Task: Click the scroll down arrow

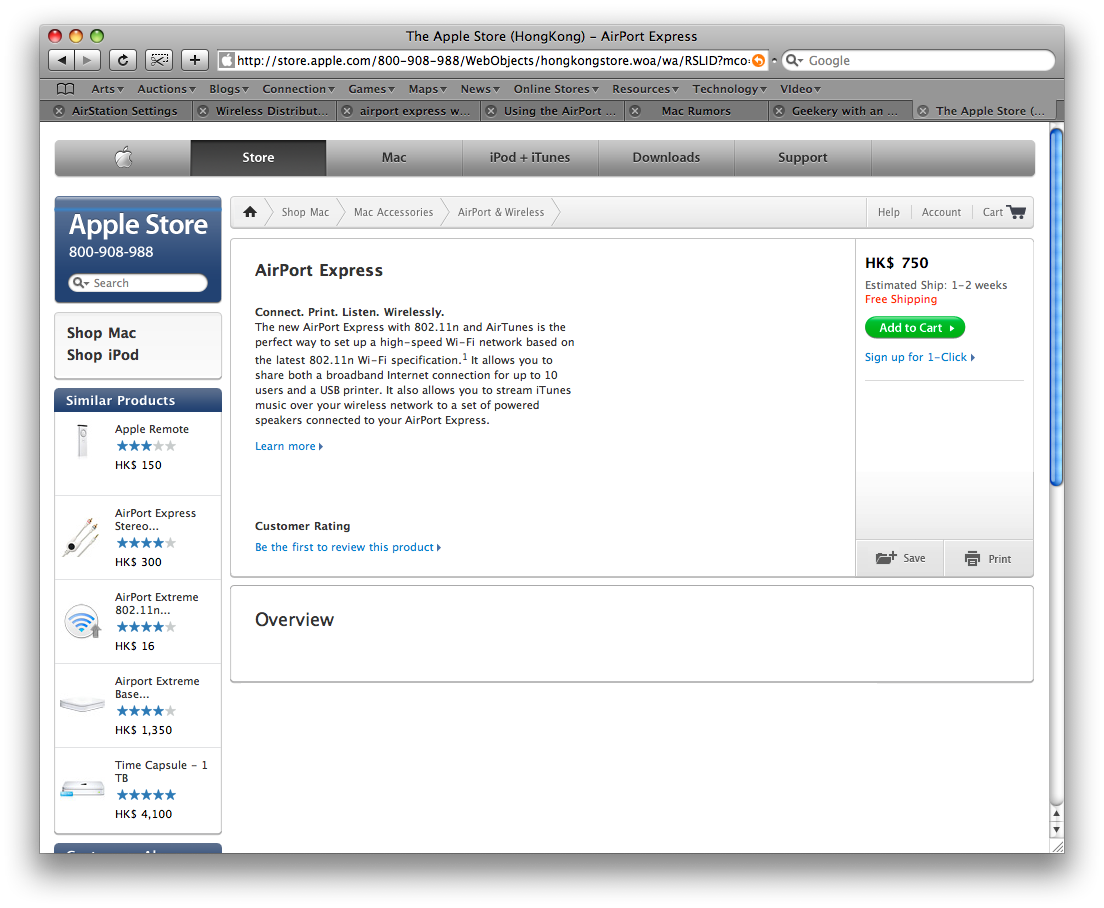Action: 1056,830
